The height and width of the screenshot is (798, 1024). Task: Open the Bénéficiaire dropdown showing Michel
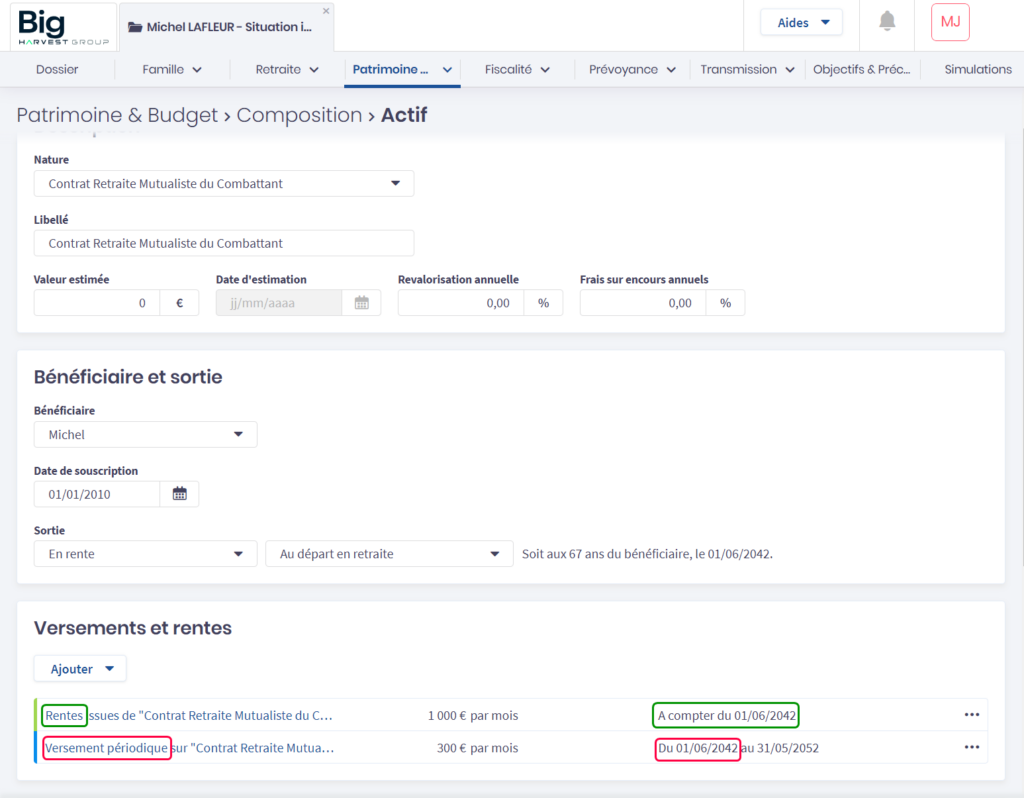pos(146,435)
